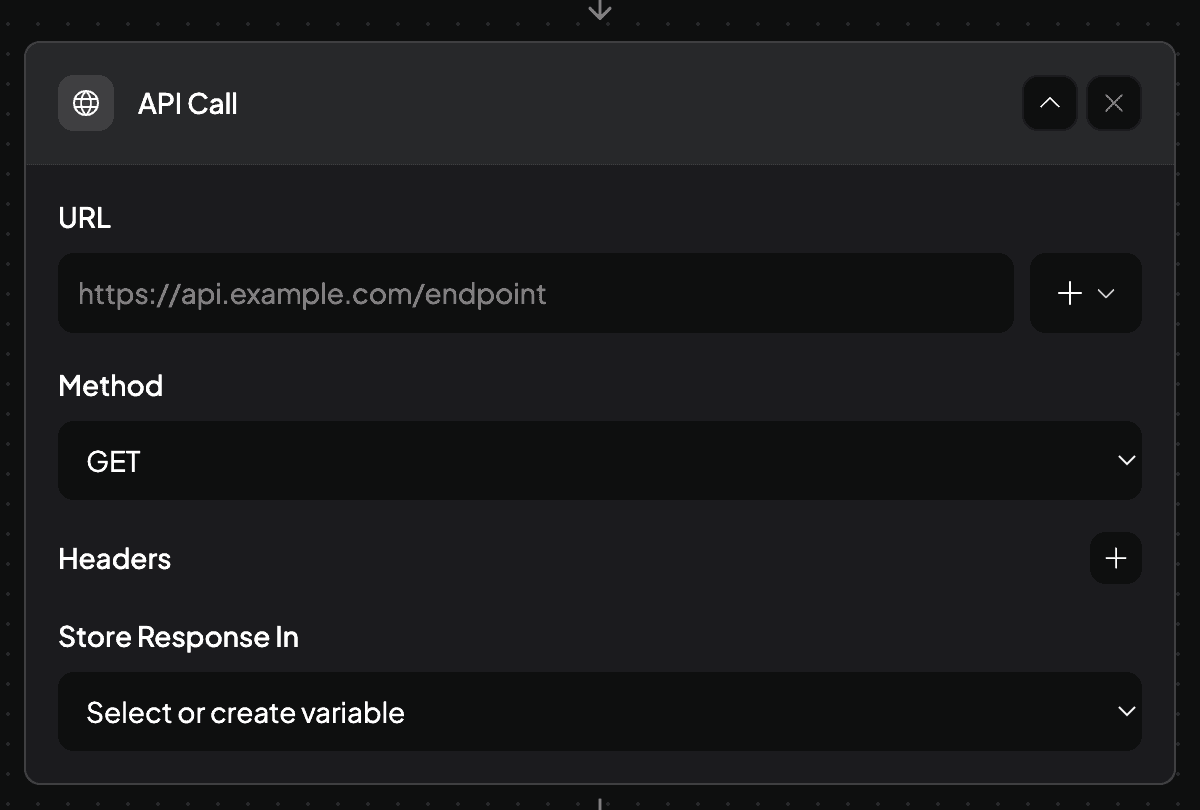
Task: Click the API Call title text
Action: 187,103
